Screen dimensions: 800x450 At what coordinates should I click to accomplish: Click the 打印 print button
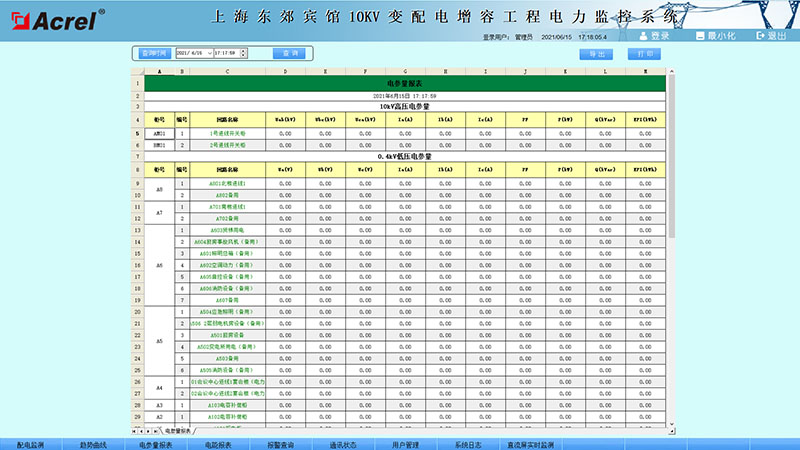(x=646, y=53)
